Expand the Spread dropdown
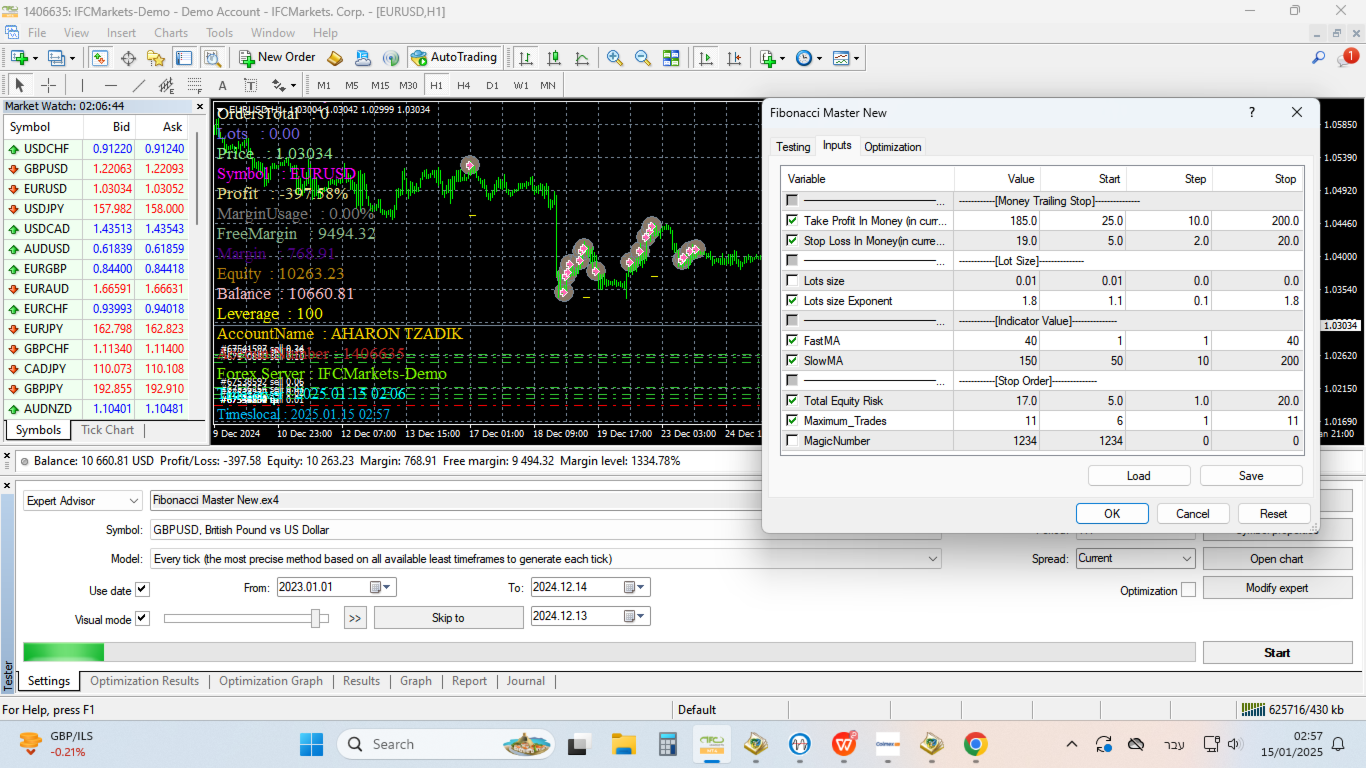 (x=1135, y=559)
